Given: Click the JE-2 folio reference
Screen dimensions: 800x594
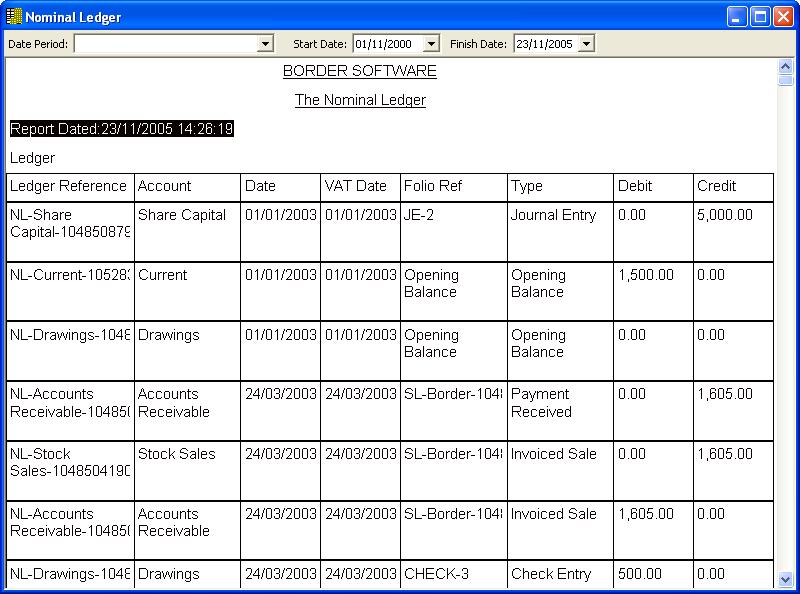Looking at the screenshot, I should point(418,215).
